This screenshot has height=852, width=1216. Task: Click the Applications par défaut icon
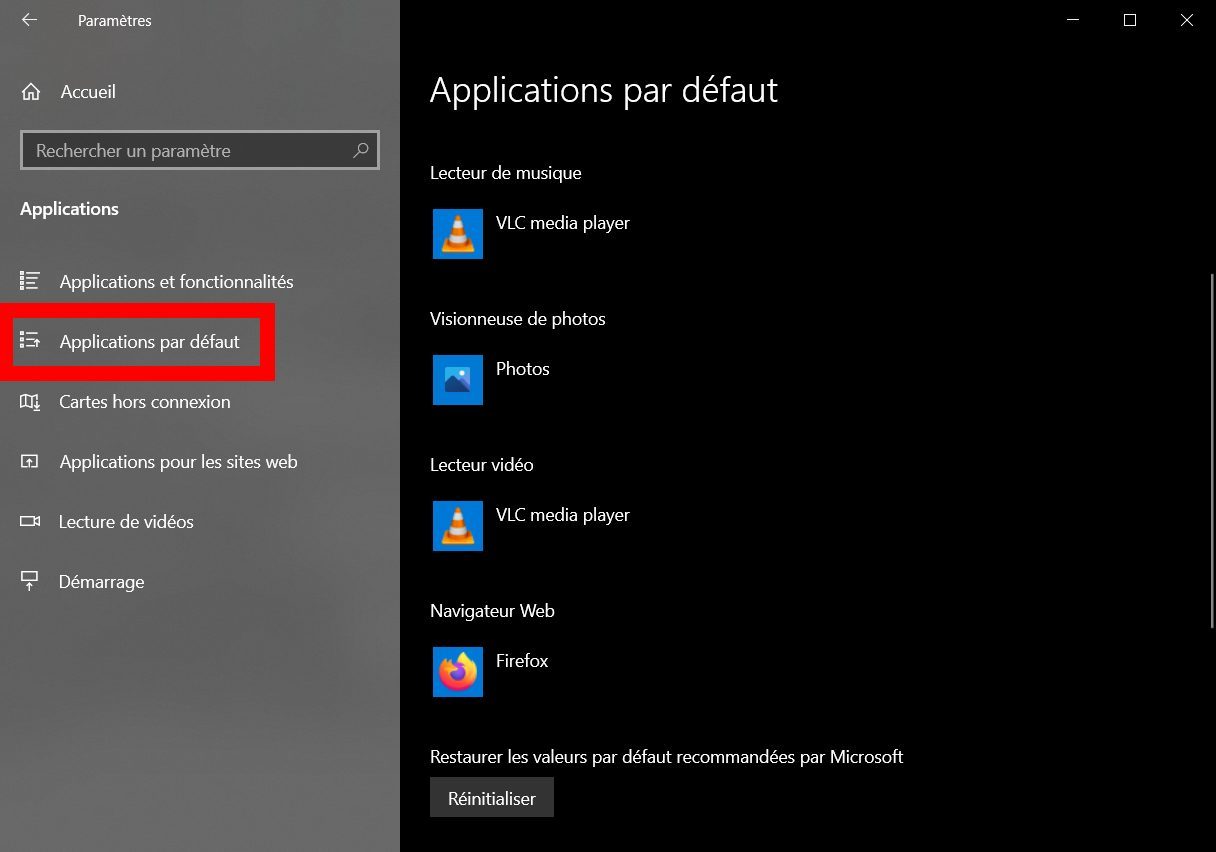30,341
